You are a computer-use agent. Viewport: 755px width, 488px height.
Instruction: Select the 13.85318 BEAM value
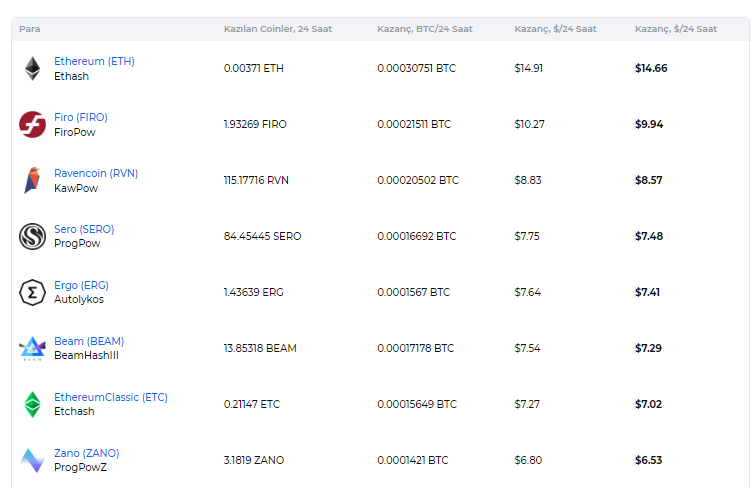tap(260, 348)
